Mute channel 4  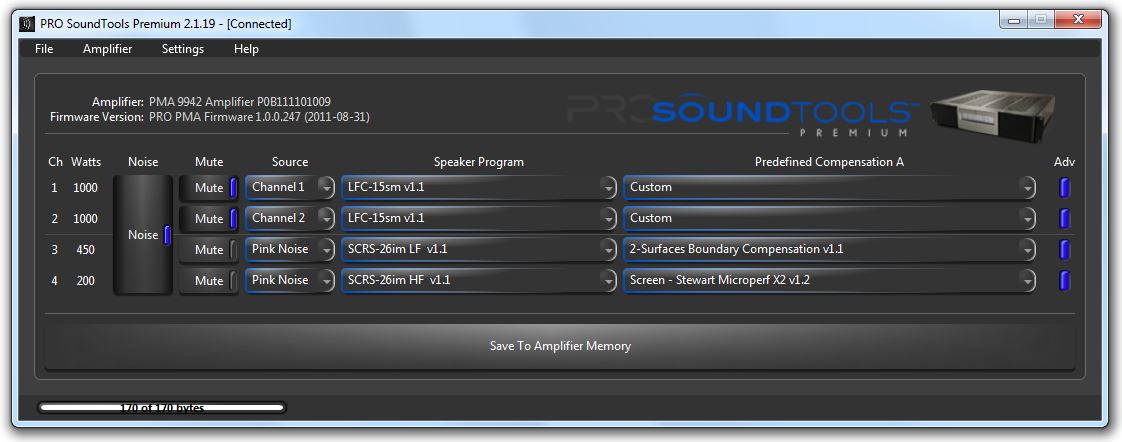click(x=208, y=281)
